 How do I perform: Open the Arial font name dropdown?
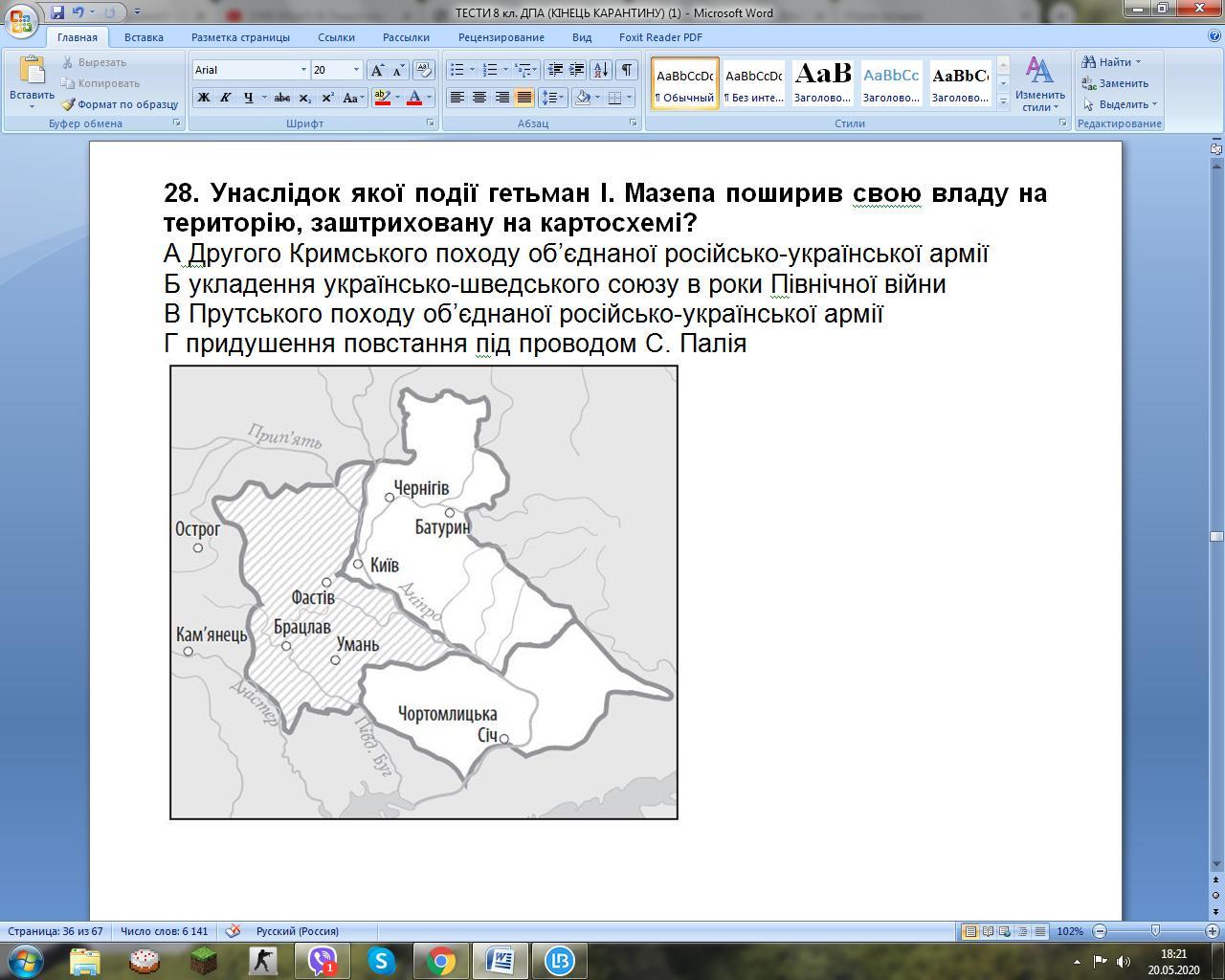coord(303,70)
